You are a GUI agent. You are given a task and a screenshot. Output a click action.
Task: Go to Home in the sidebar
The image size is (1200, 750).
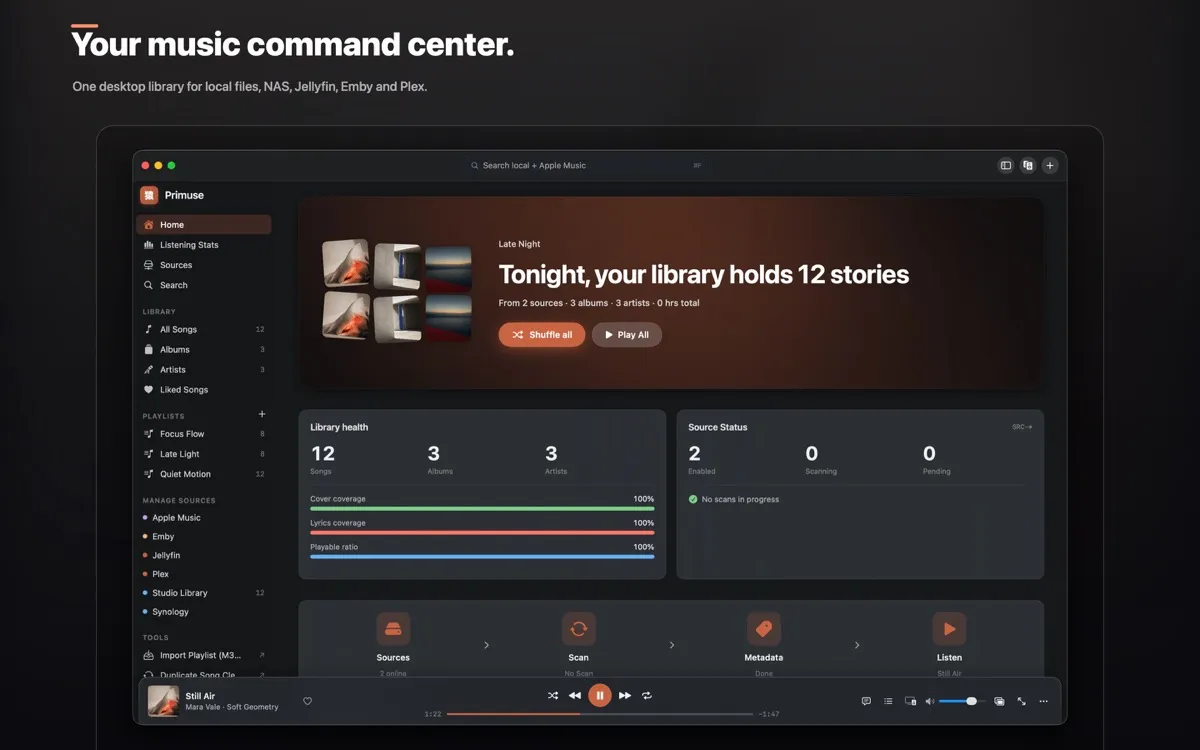(204, 225)
